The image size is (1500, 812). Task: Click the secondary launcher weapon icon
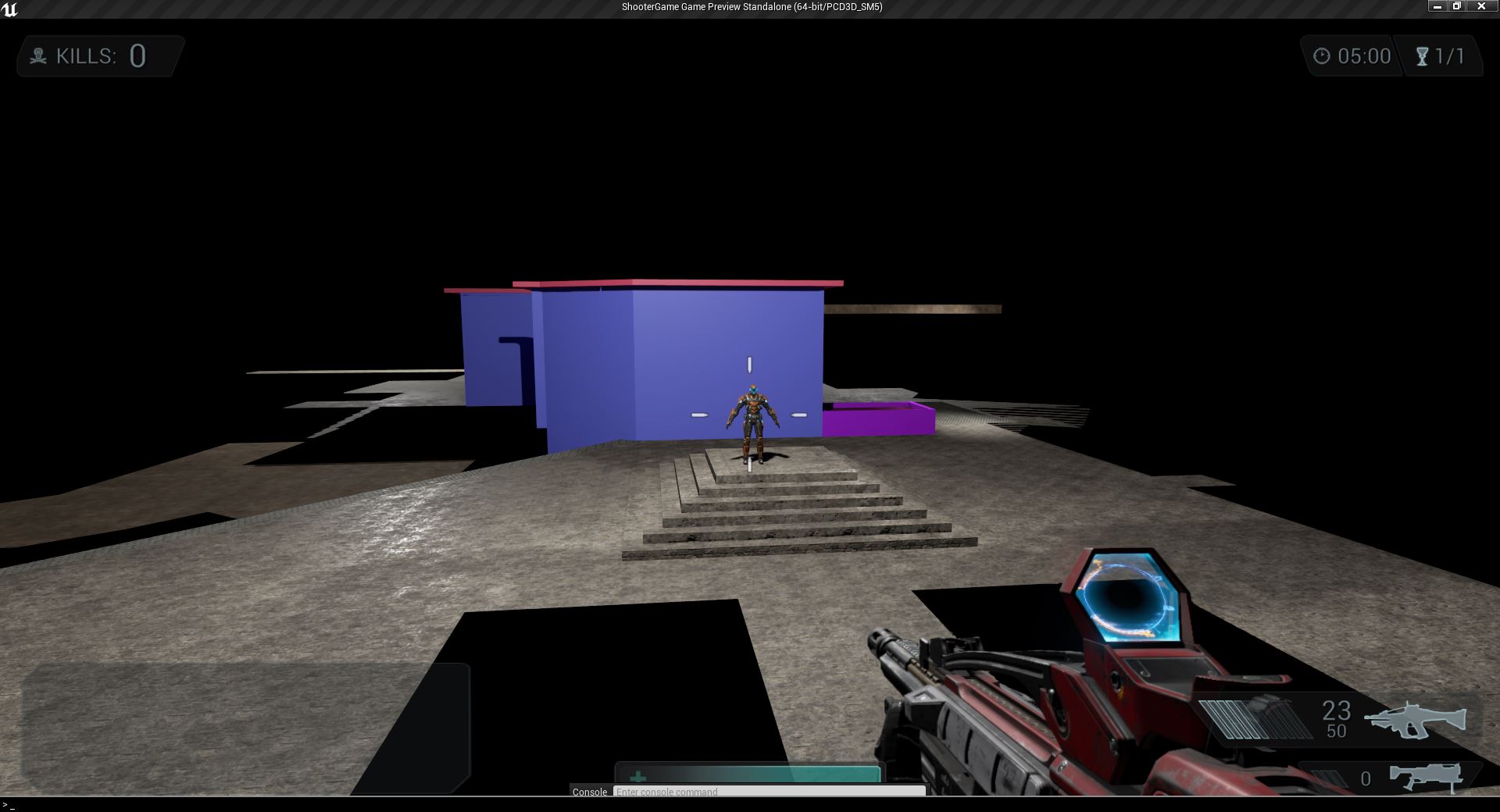coord(1426,778)
